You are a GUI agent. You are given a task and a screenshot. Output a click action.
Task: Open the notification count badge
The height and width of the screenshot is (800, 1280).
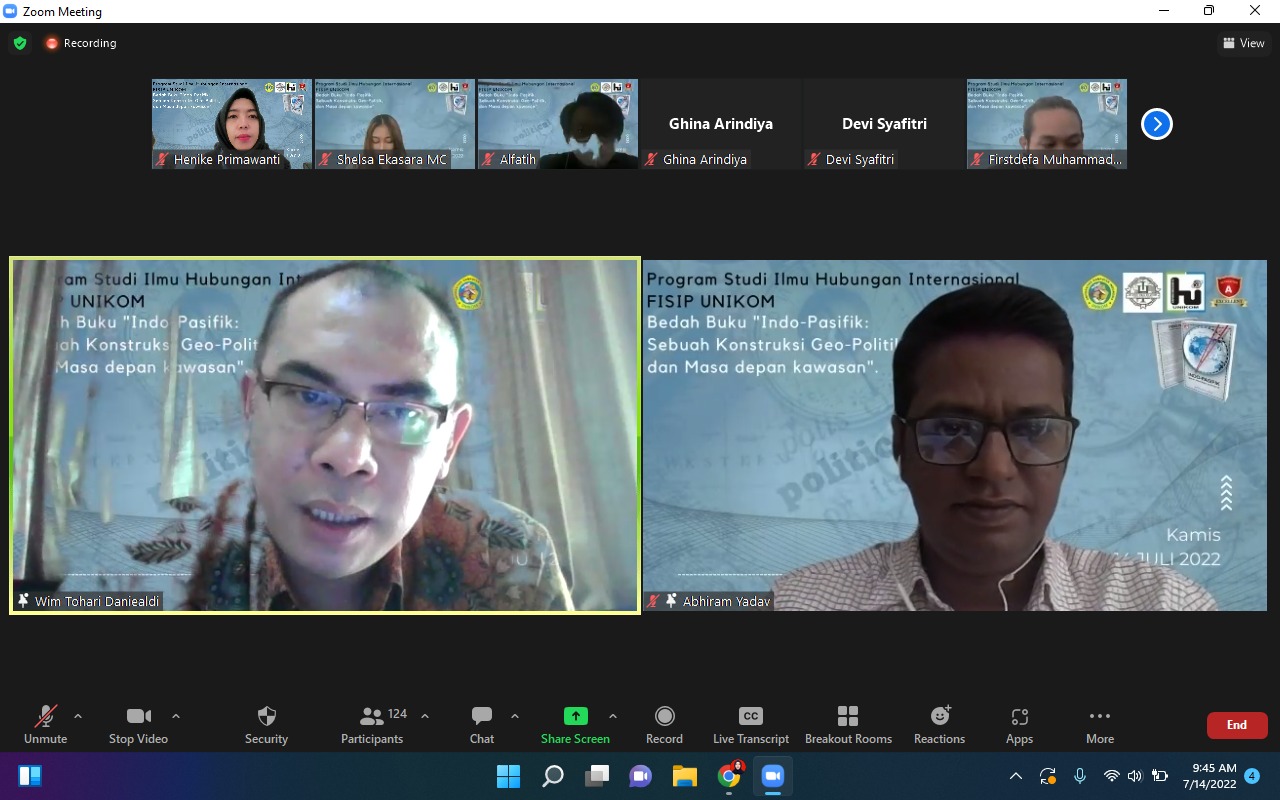[x=1252, y=776]
